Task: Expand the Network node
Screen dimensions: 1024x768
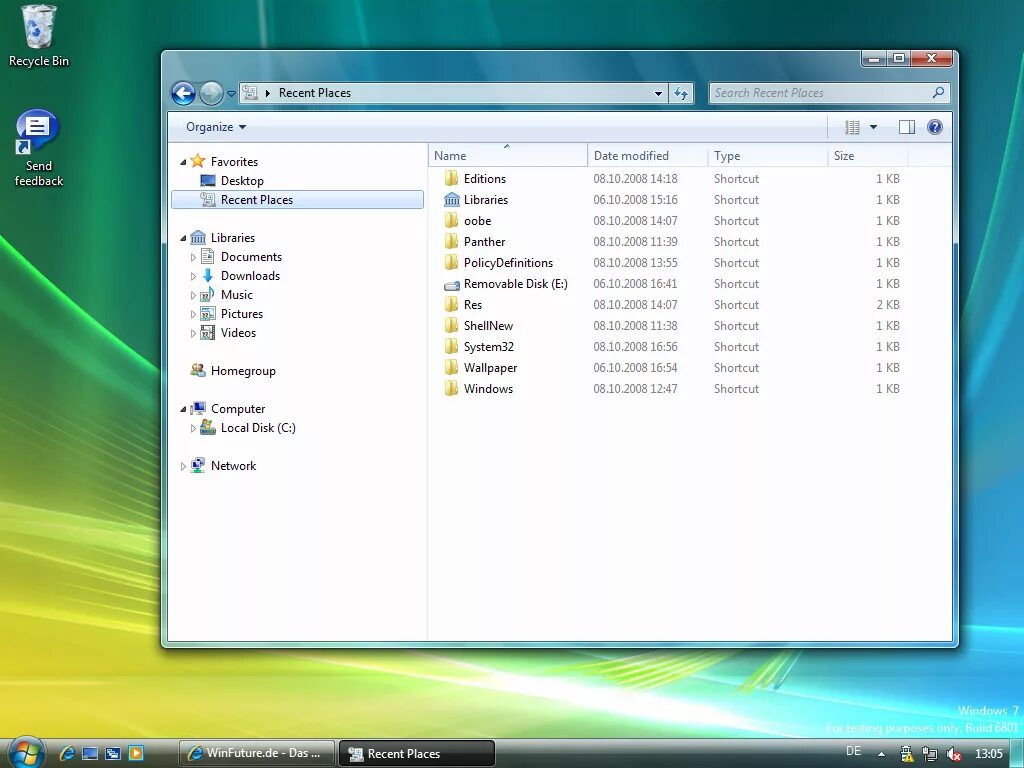Action: 183,466
